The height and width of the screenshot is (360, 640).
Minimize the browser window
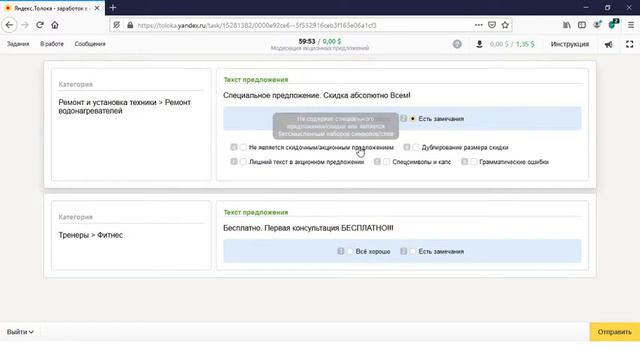586,7
